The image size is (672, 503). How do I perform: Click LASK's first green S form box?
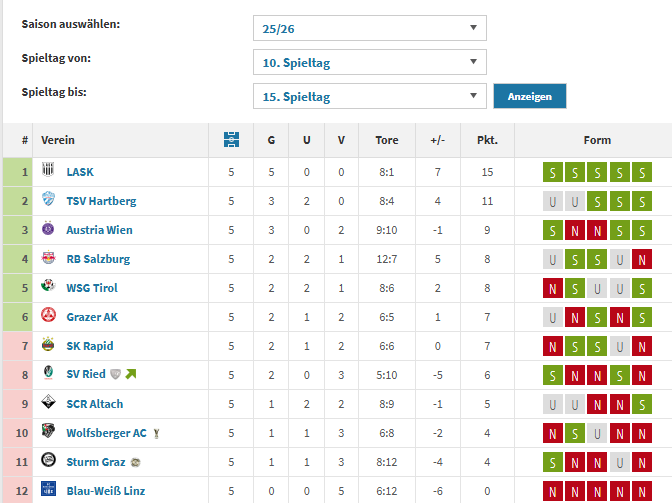click(x=551, y=172)
